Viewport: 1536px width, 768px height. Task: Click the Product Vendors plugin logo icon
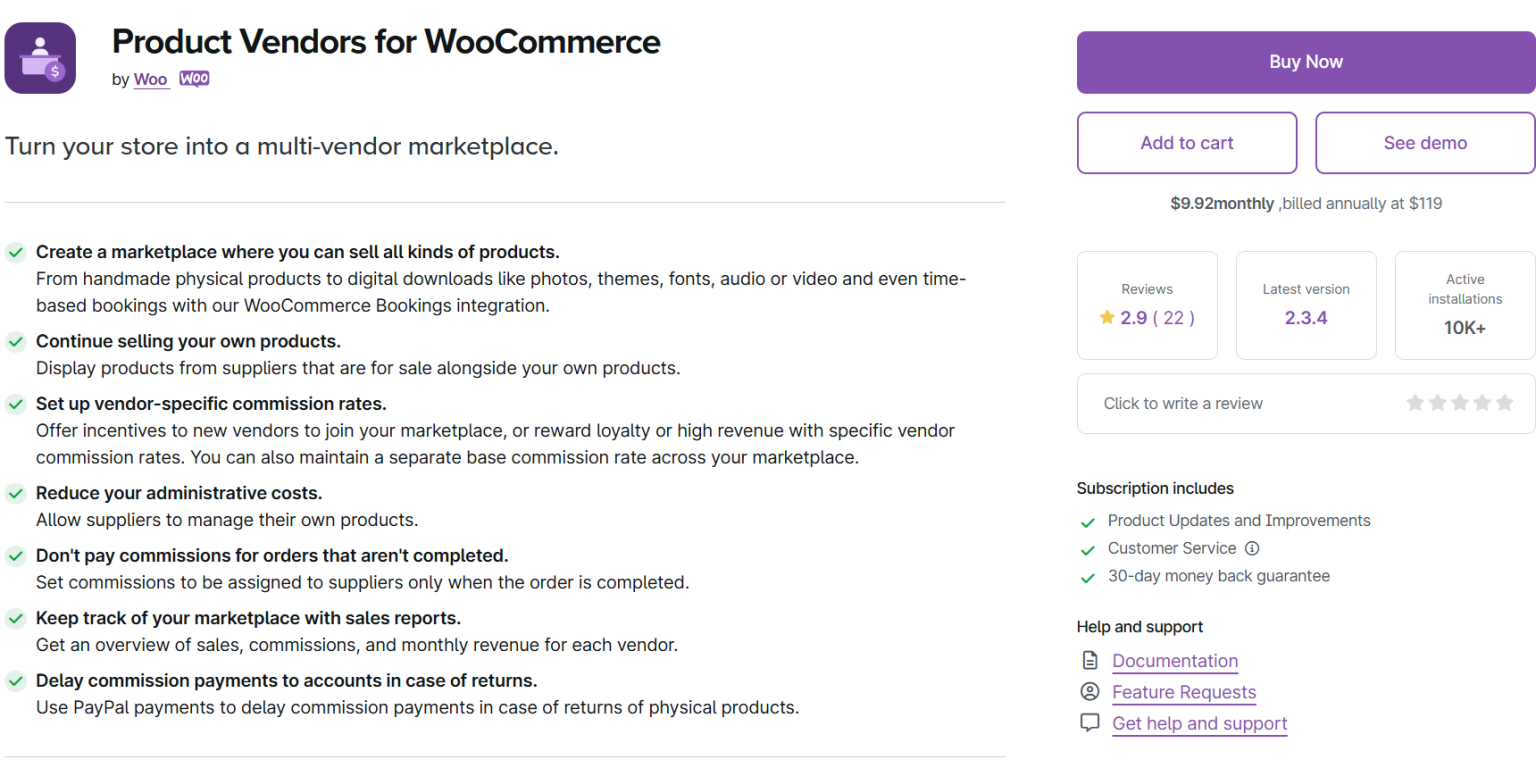click(x=40, y=57)
